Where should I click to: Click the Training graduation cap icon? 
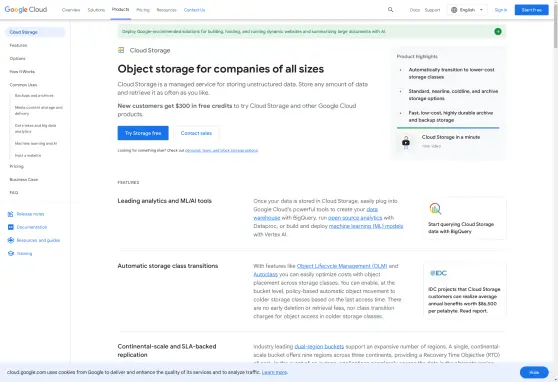(x=11, y=253)
